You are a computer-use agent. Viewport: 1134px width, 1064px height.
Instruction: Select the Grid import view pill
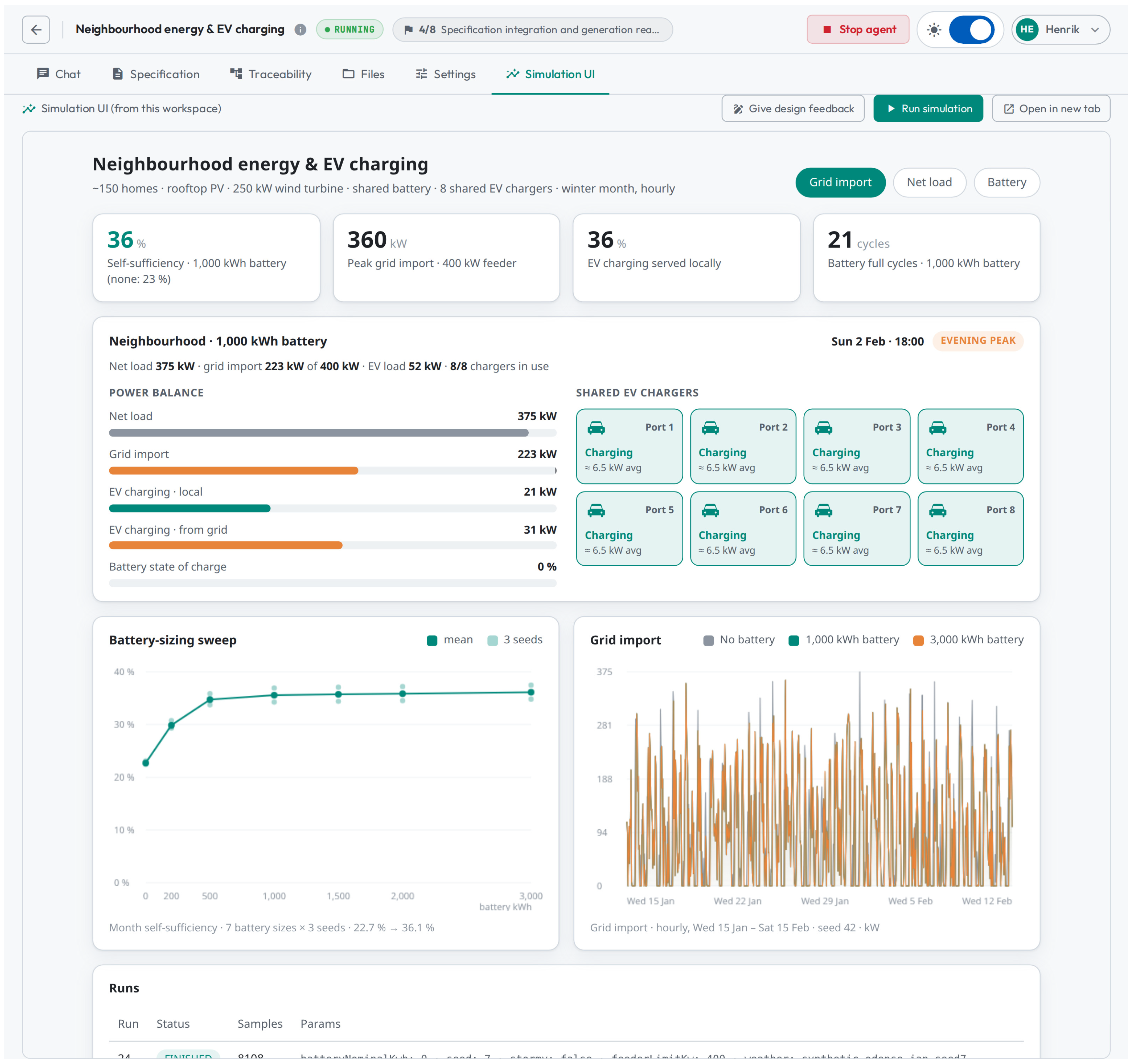tap(841, 183)
